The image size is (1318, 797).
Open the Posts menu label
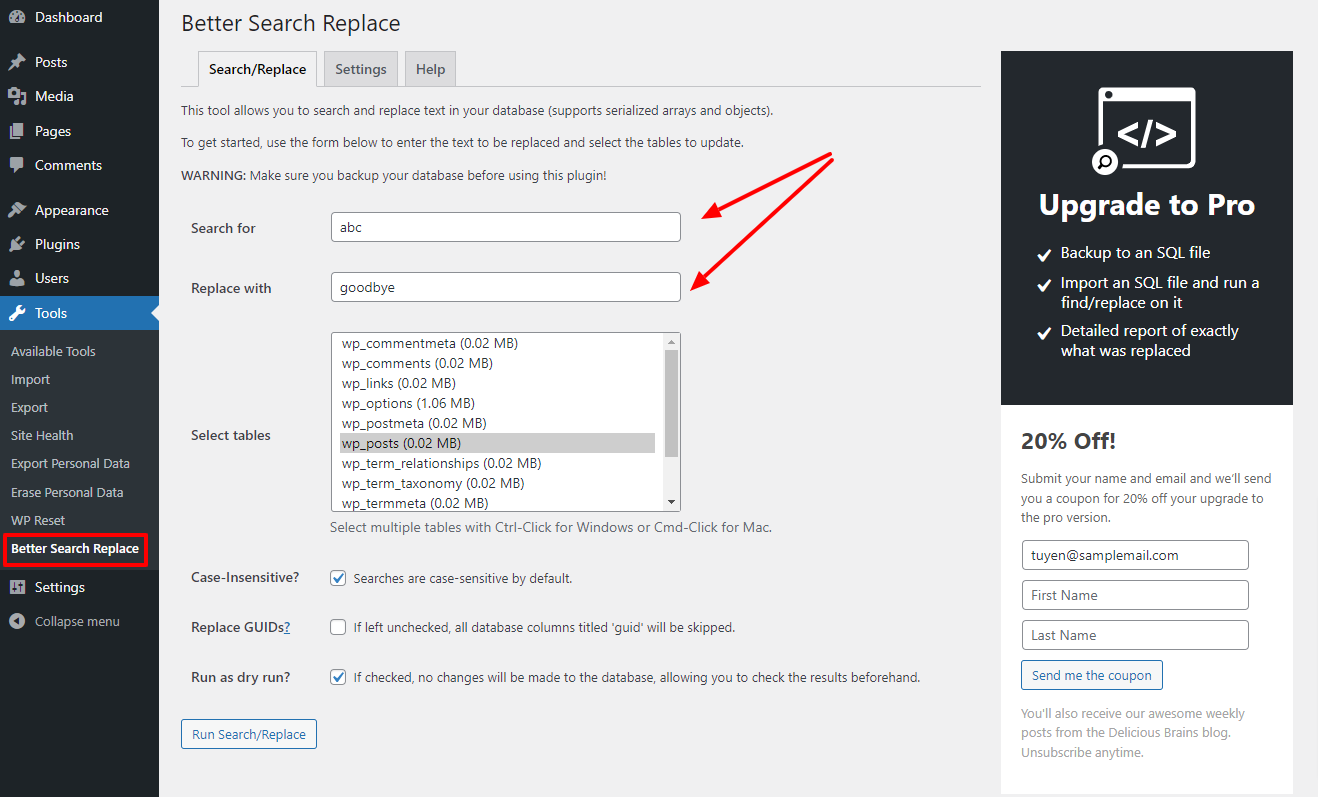51,62
